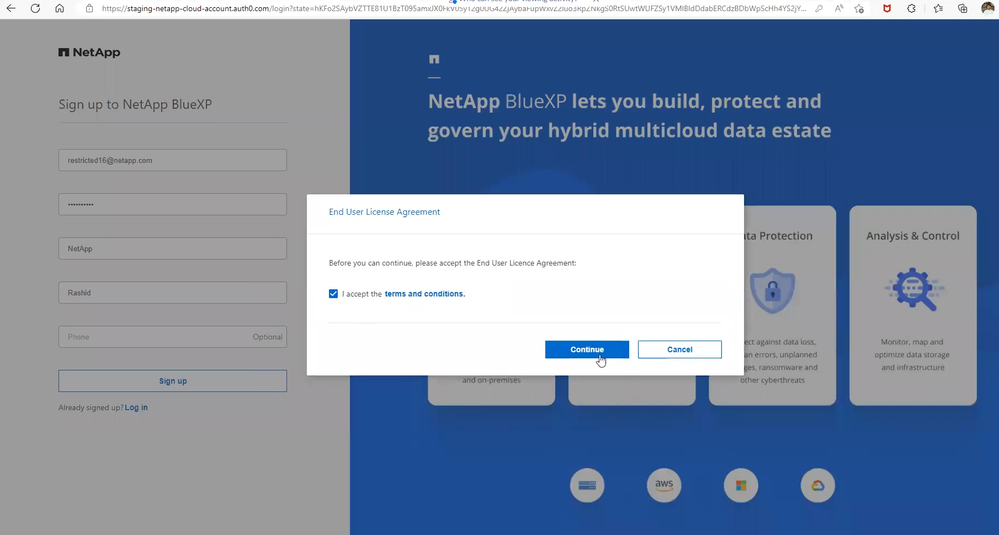Cancel the End User License Agreement
Screen dimensions: 999x535
click(x=679, y=349)
